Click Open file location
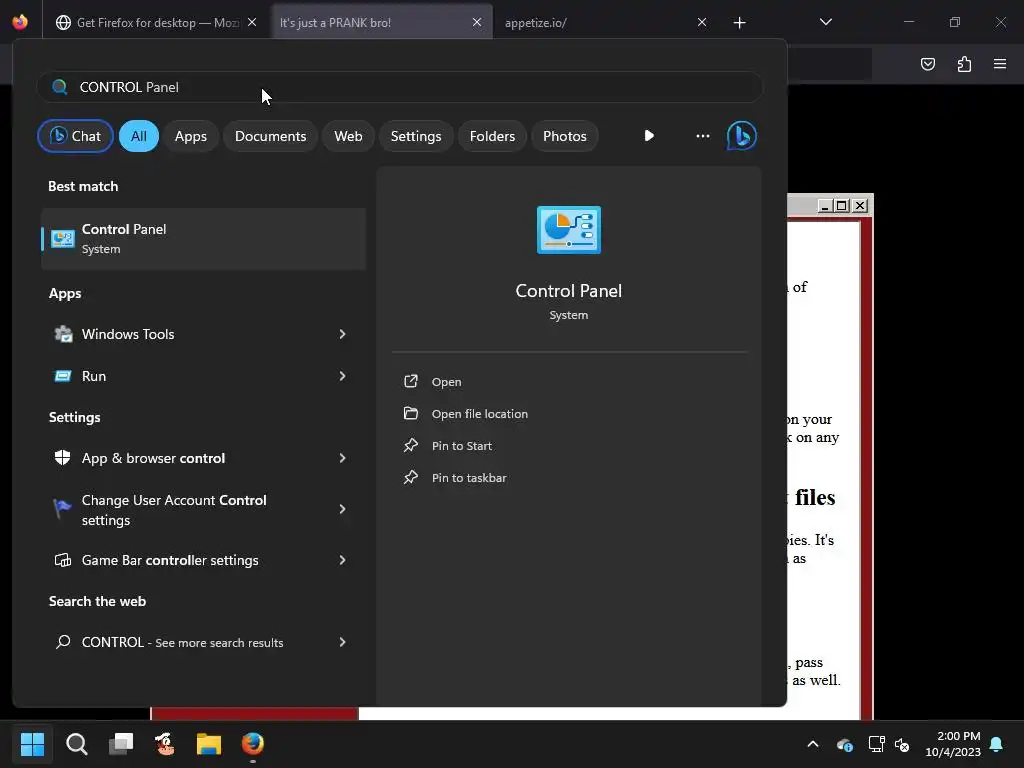 coord(479,414)
